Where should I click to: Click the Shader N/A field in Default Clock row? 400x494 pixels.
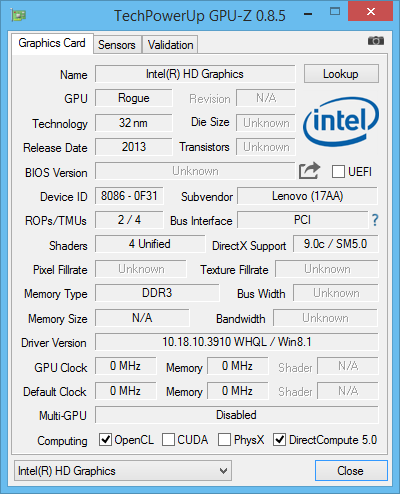[x=348, y=390]
